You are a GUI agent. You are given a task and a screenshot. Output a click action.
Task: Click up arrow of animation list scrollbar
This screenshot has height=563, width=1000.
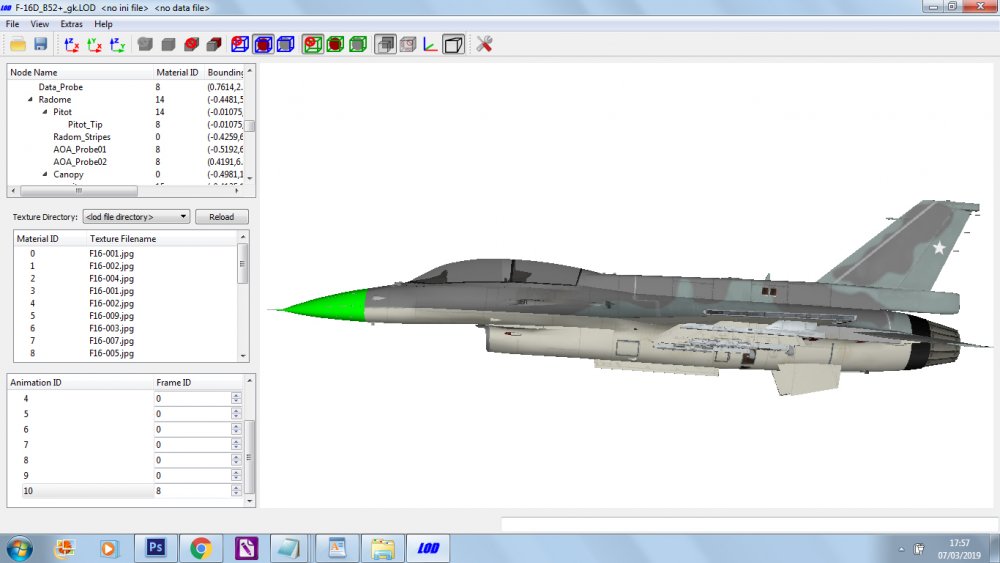click(250, 381)
